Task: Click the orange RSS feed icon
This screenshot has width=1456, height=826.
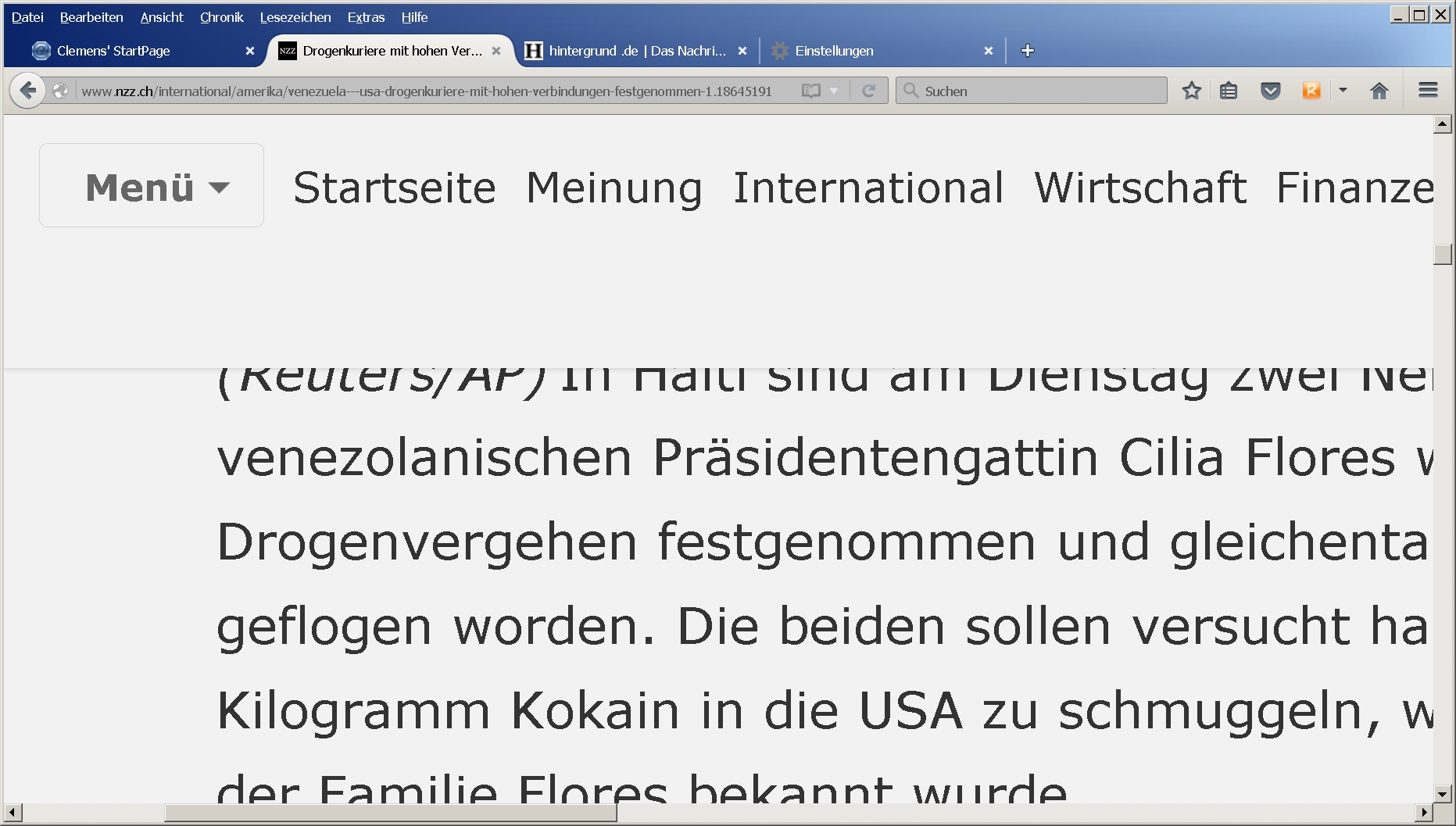Action: [x=1311, y=91]
